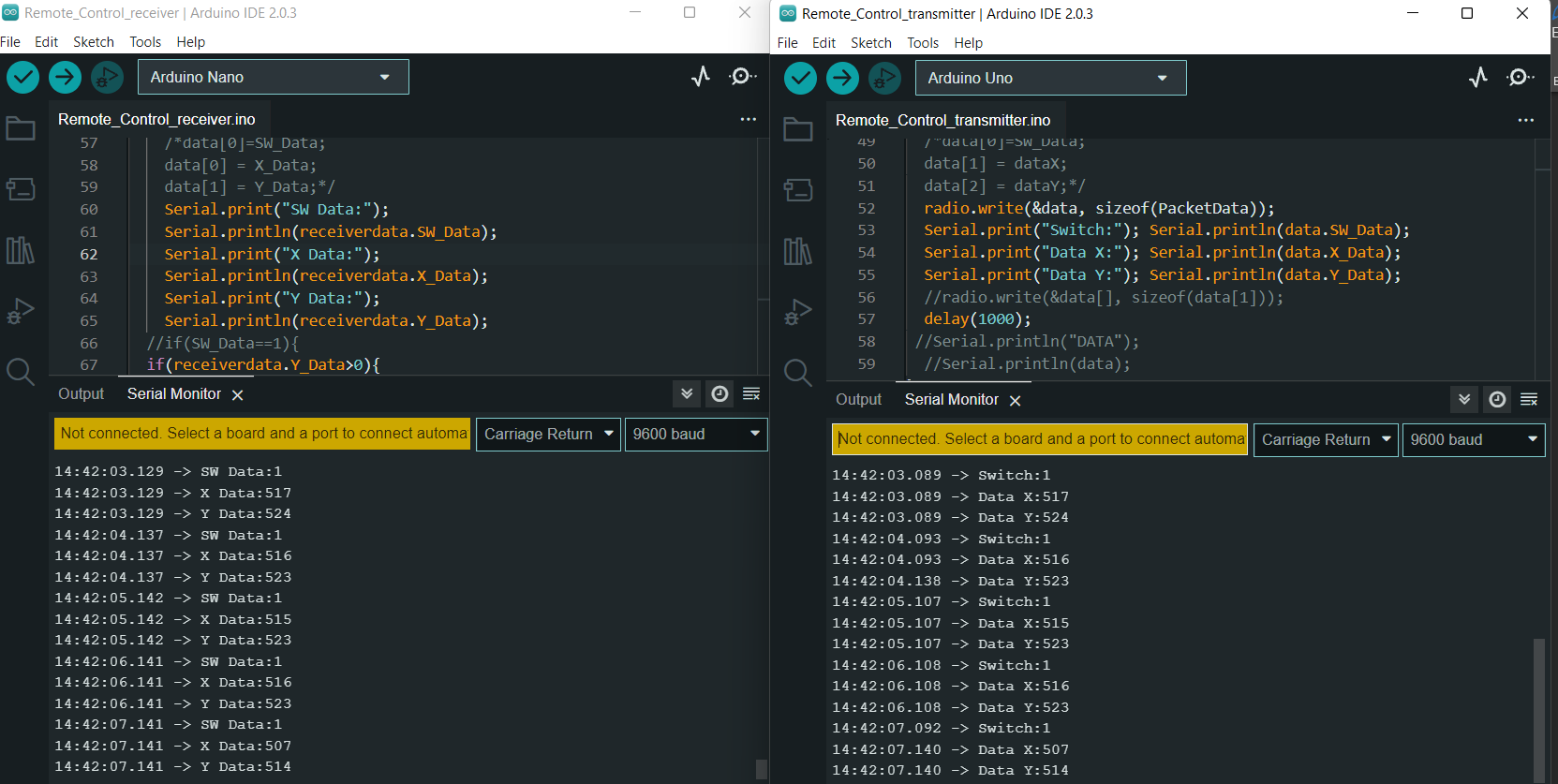Viewport: 1558px width, 784px height.
Task: Clear output in transmitter serial monitor
Action: (1529, 399)
